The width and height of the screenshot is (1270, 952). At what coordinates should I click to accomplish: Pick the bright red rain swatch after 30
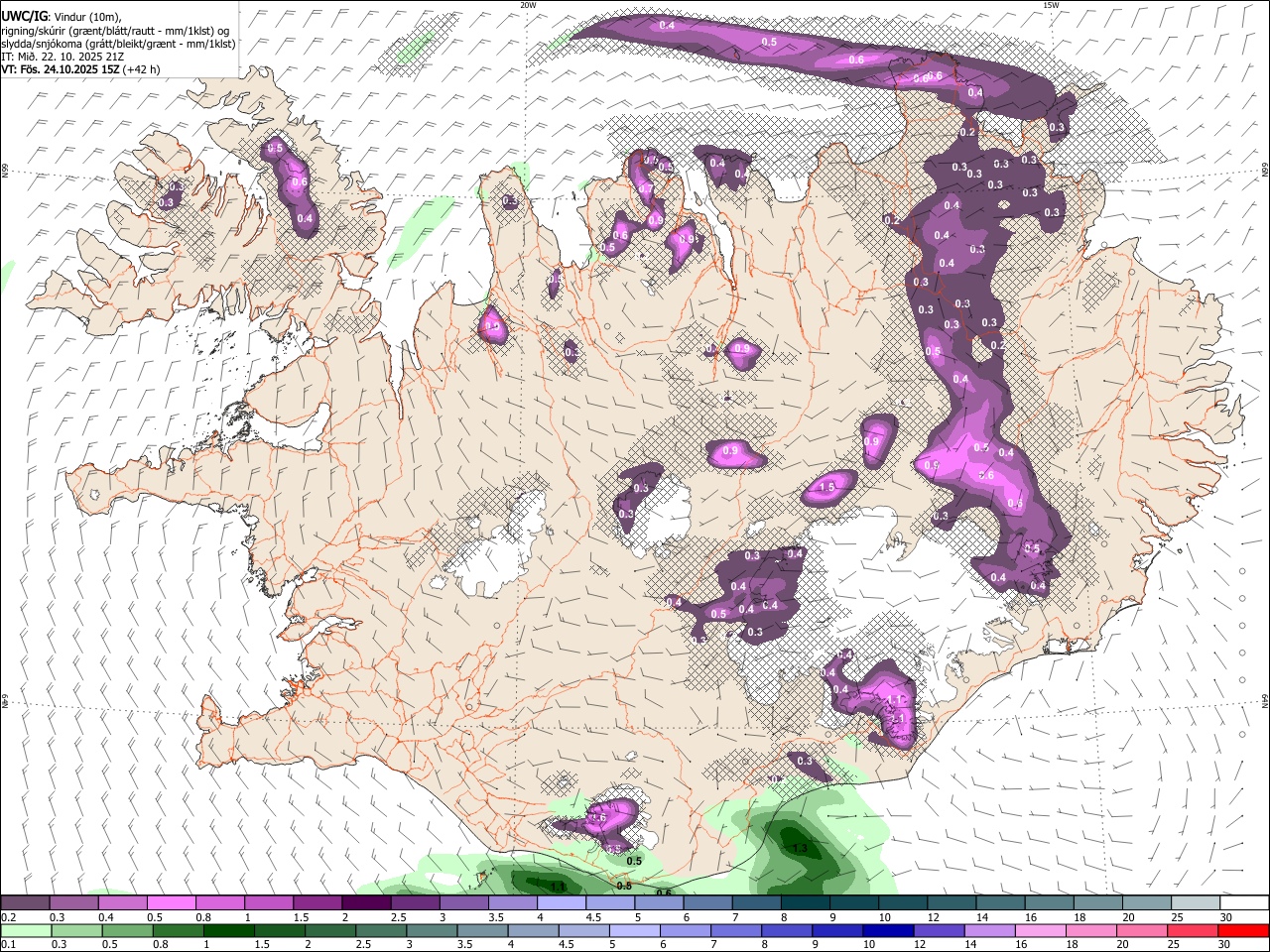click(1244, 930)
